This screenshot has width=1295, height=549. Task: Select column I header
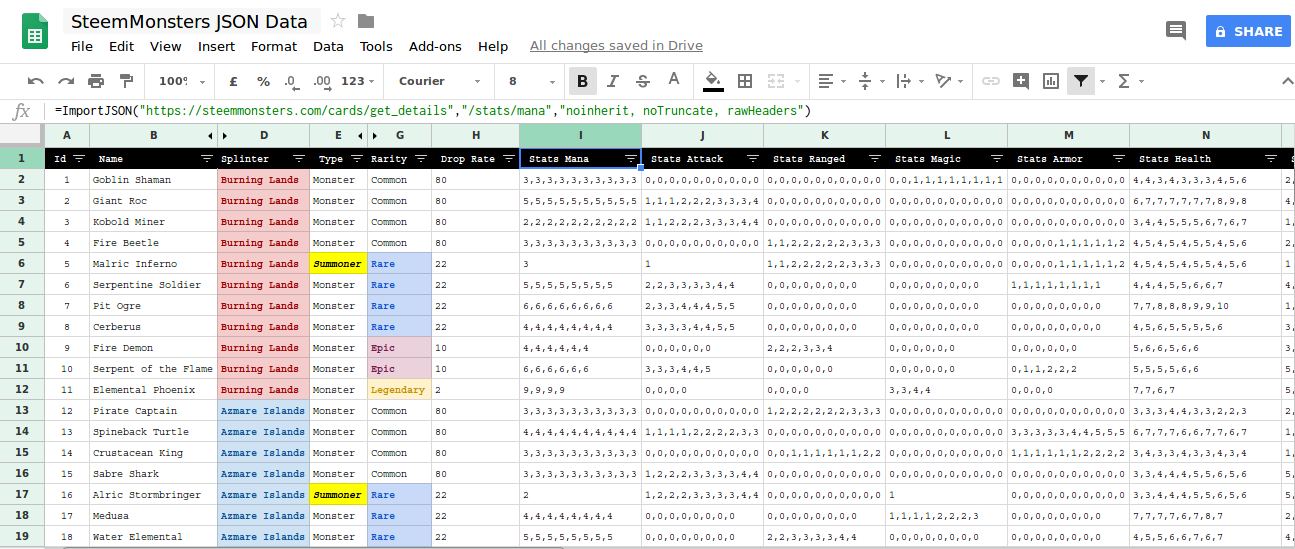tap(580, 135)
